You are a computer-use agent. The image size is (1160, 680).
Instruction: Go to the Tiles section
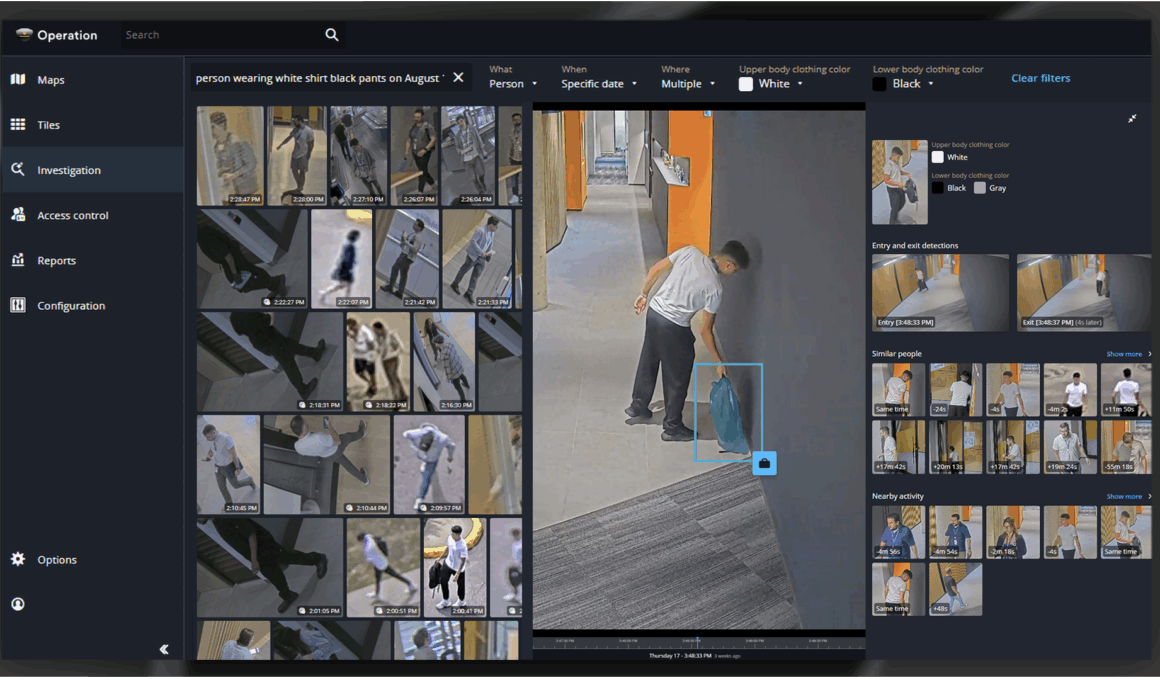point(92,125)
